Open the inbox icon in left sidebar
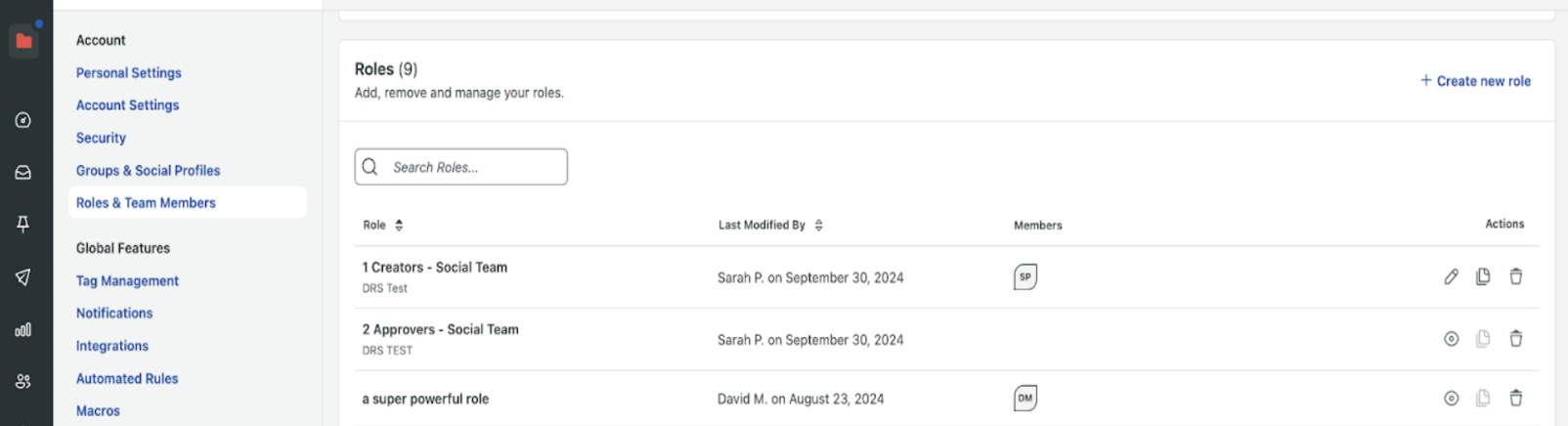 [23, 172]
